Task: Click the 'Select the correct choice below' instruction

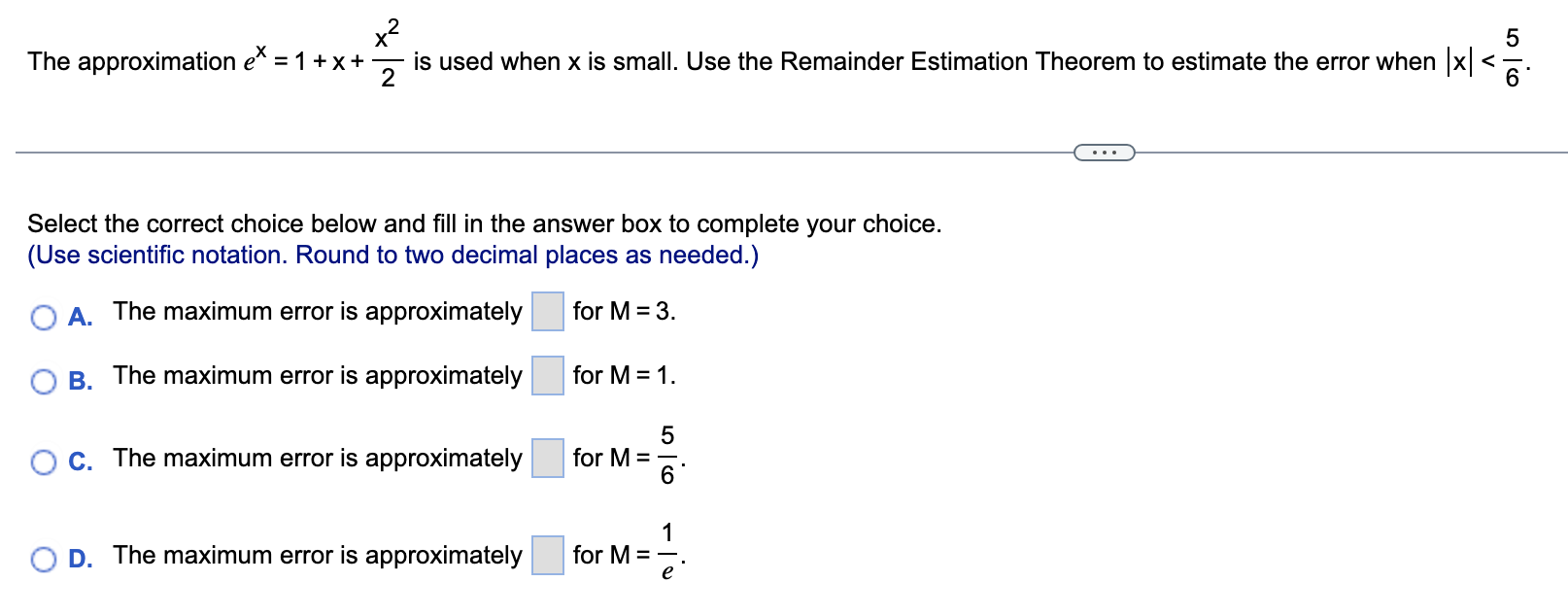Action: 485,224
